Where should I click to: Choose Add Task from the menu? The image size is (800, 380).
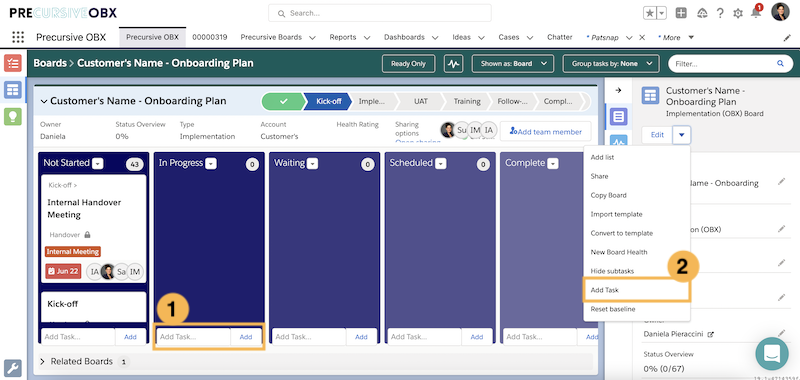point(637,290)
